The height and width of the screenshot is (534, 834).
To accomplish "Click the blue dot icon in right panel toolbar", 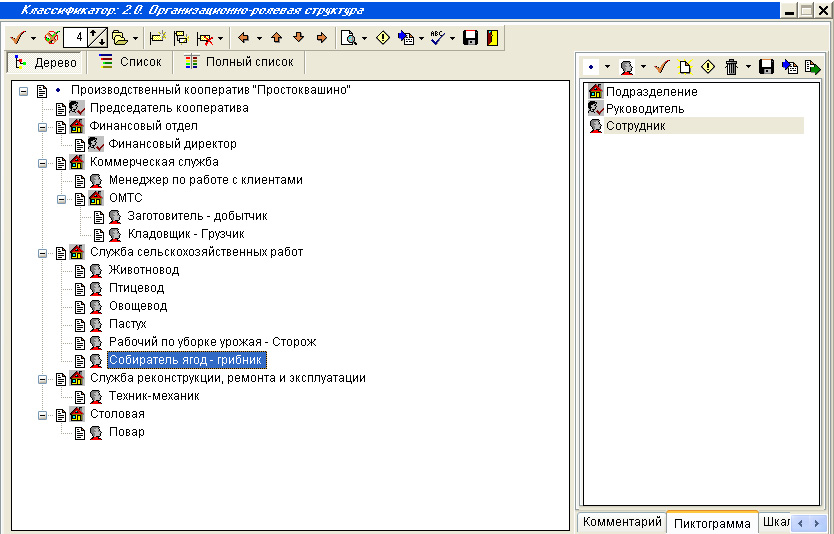I will point(591,67).
